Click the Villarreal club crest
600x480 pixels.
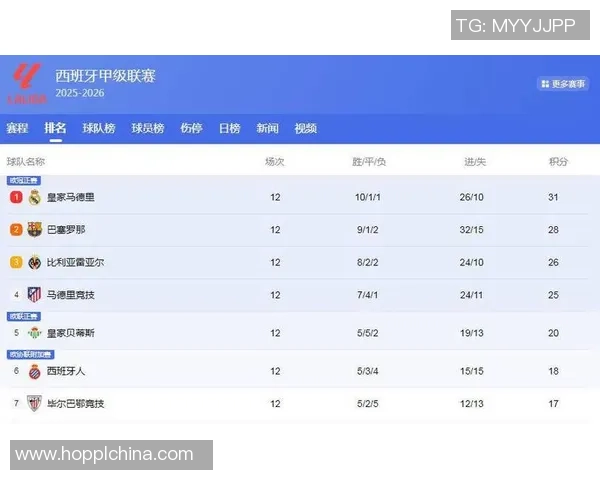point(35,262)
